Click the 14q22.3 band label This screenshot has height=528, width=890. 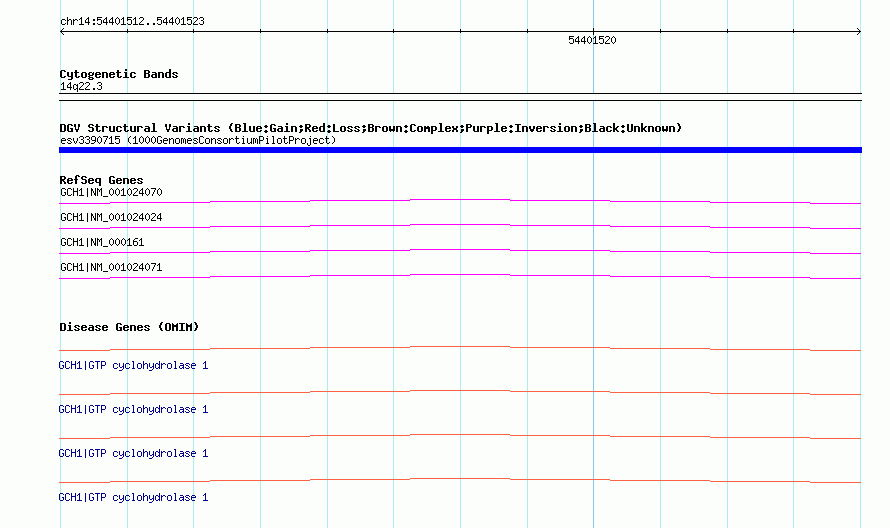81,86
